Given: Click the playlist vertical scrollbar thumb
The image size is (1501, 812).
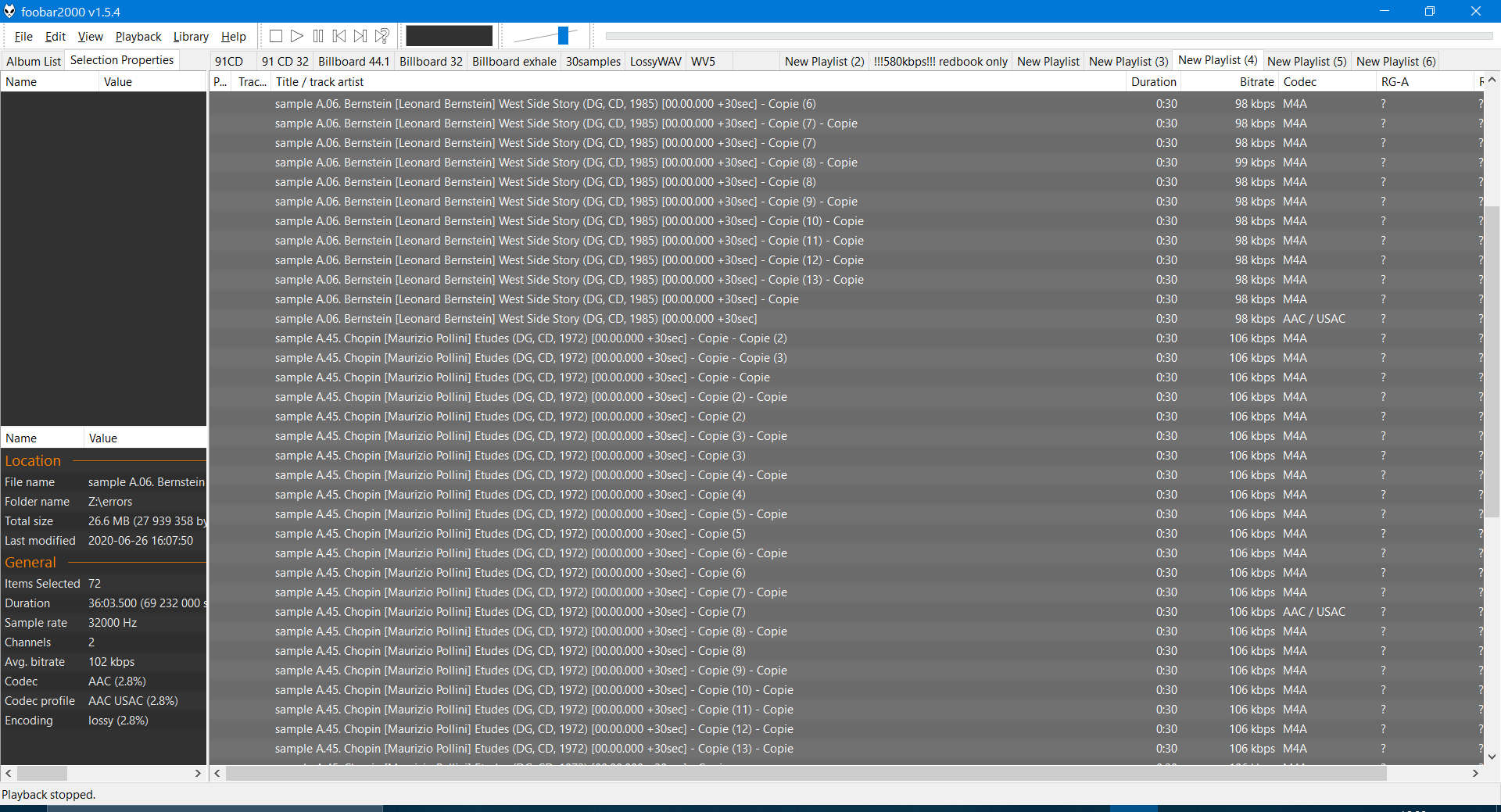Looking at the screenshot, I should 1492,362.
